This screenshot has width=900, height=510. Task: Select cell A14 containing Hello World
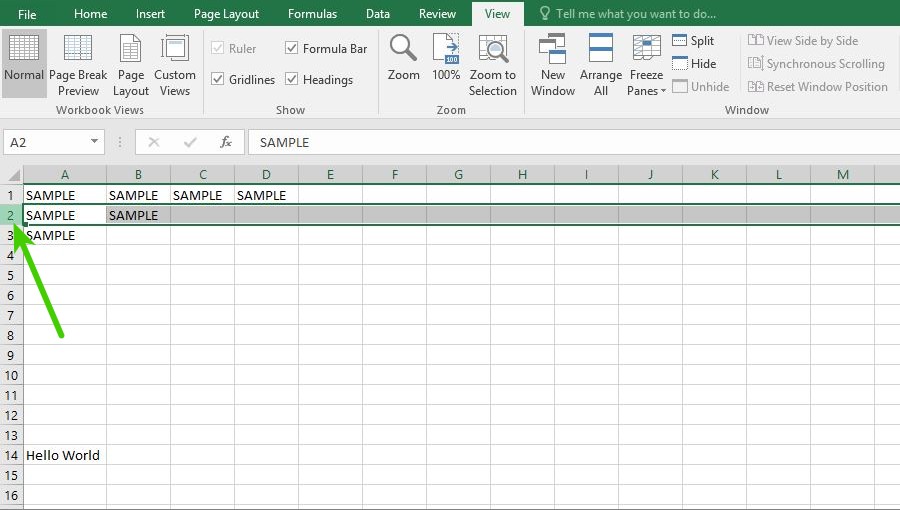coord(65,456)
